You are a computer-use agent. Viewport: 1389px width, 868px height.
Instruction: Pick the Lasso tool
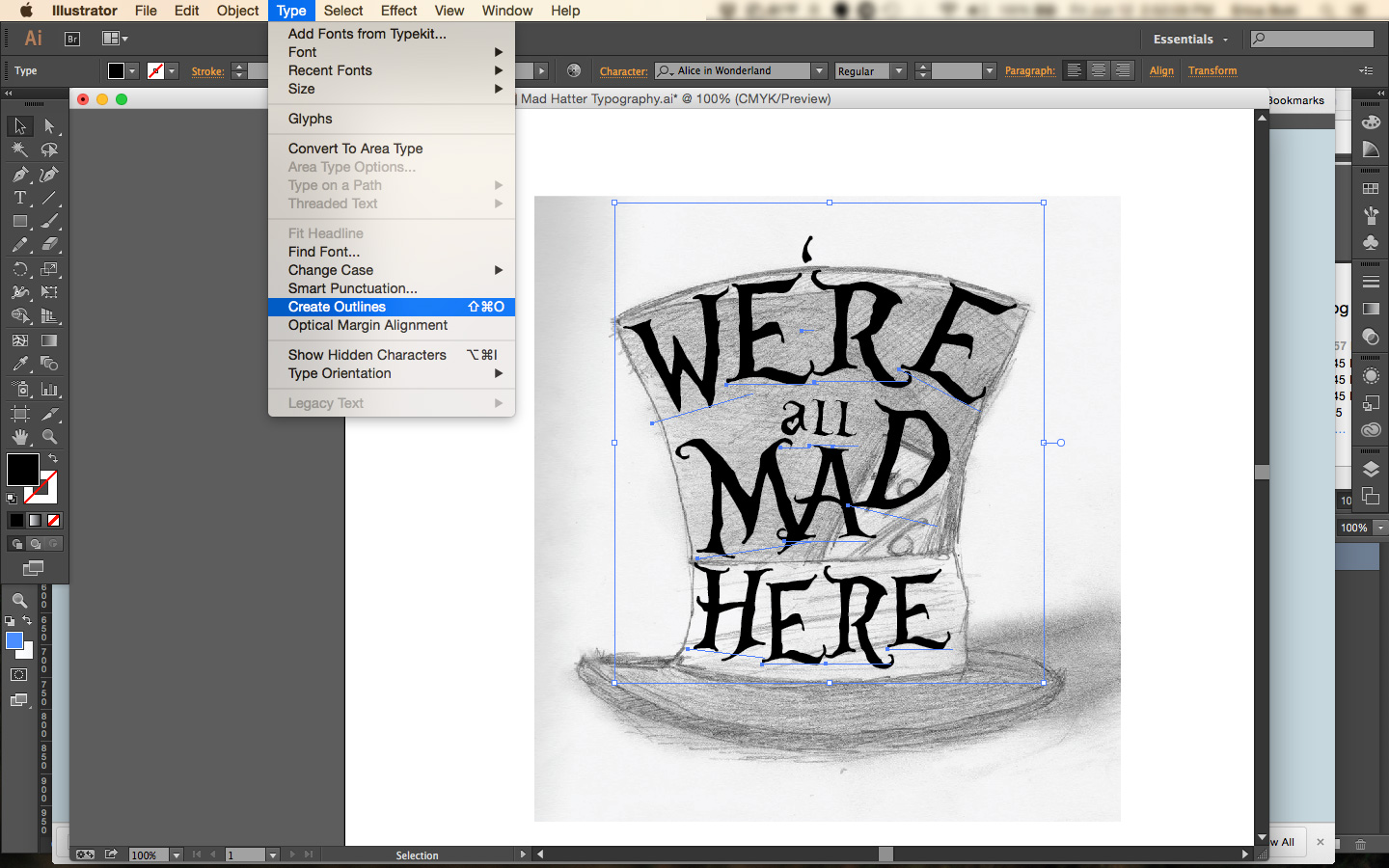coord(49,149)
